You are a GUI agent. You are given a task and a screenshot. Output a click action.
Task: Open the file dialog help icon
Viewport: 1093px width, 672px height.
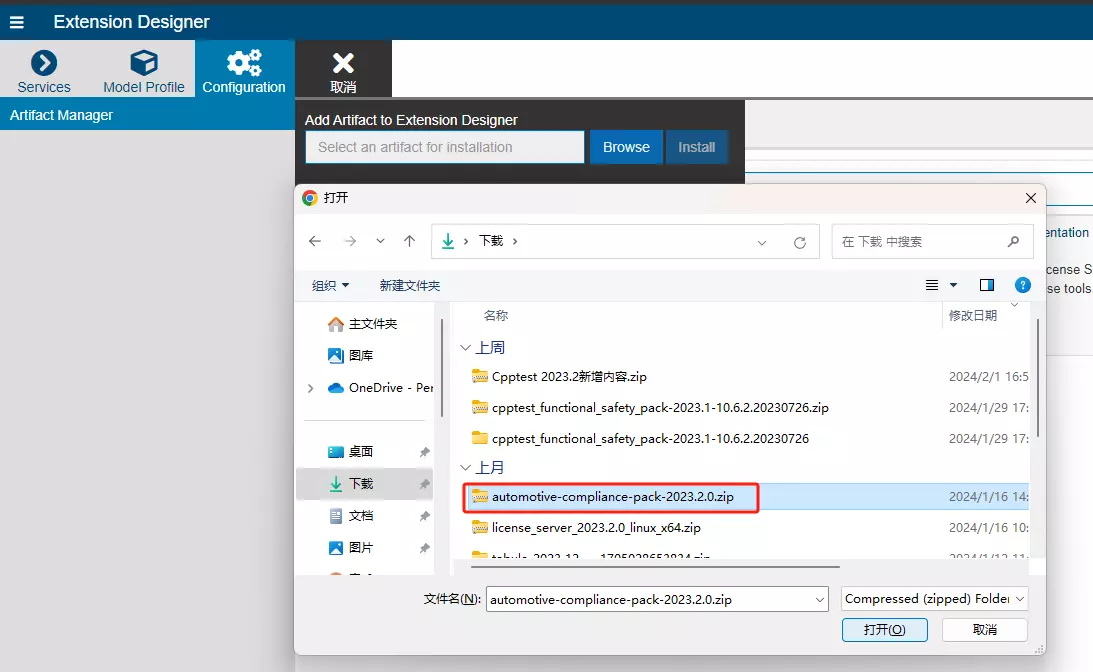1022,285
